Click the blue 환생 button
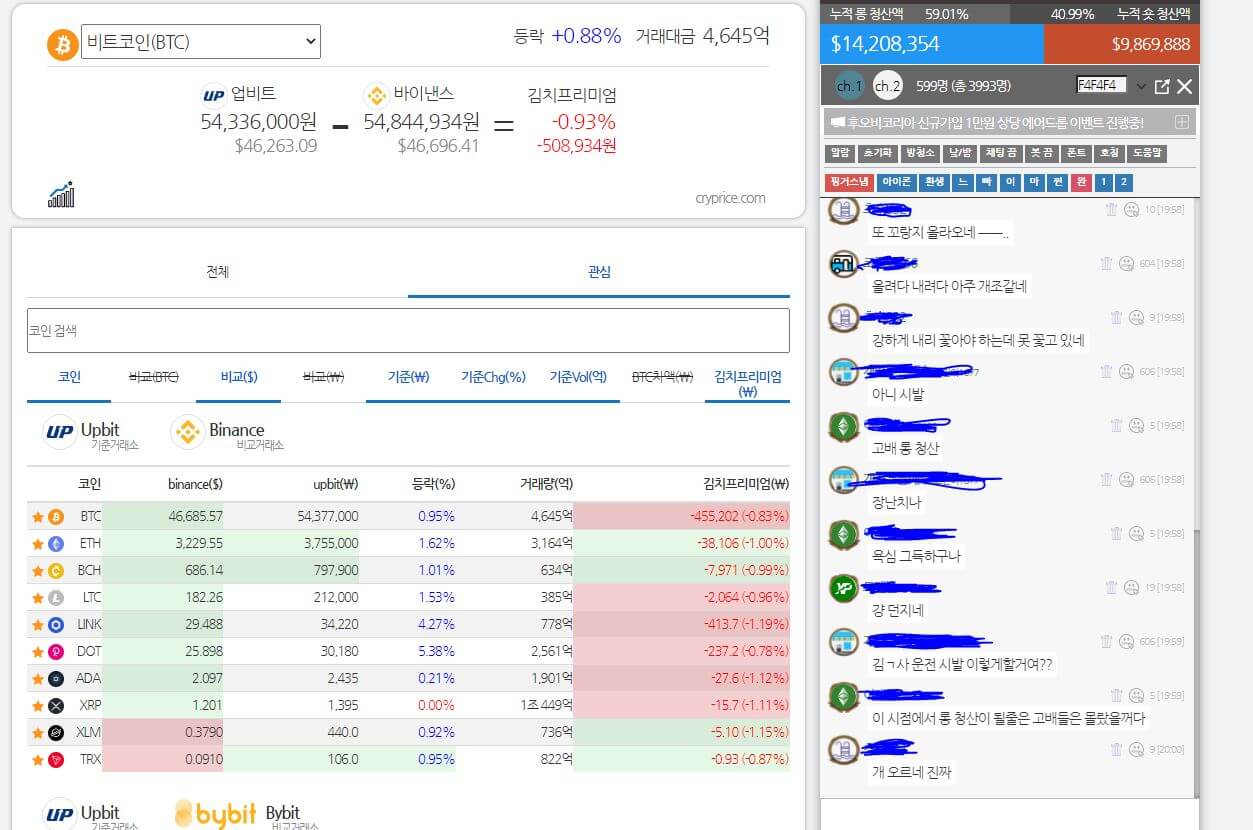The image size is (1253, 830). [x=935, y=183]
